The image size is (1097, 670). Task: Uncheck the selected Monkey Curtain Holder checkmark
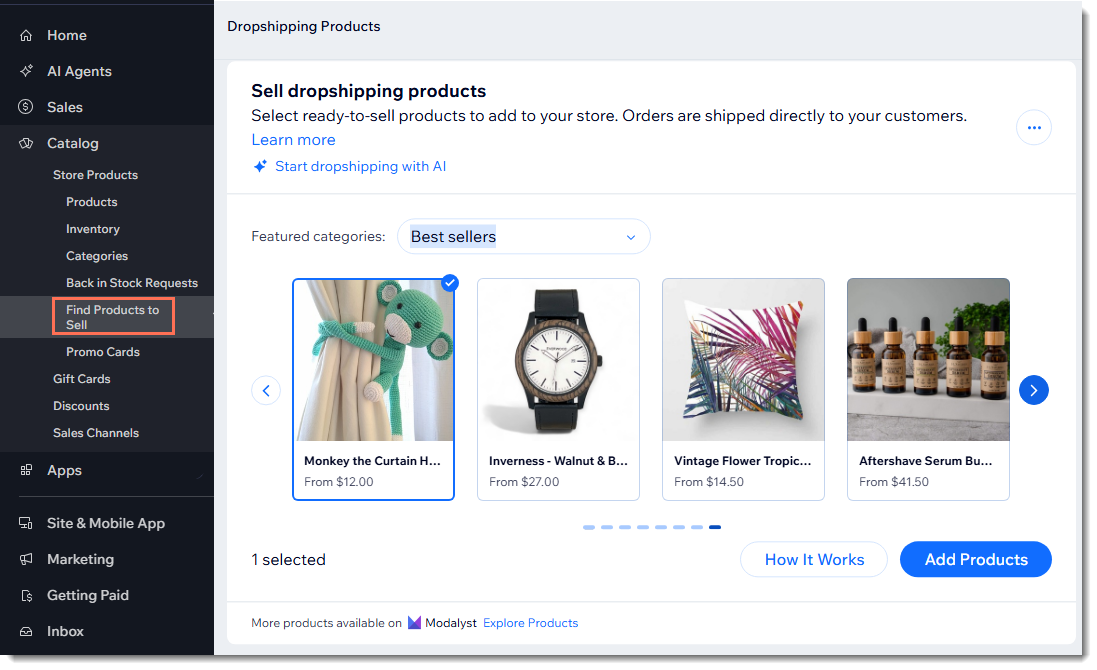click(450, 283)
